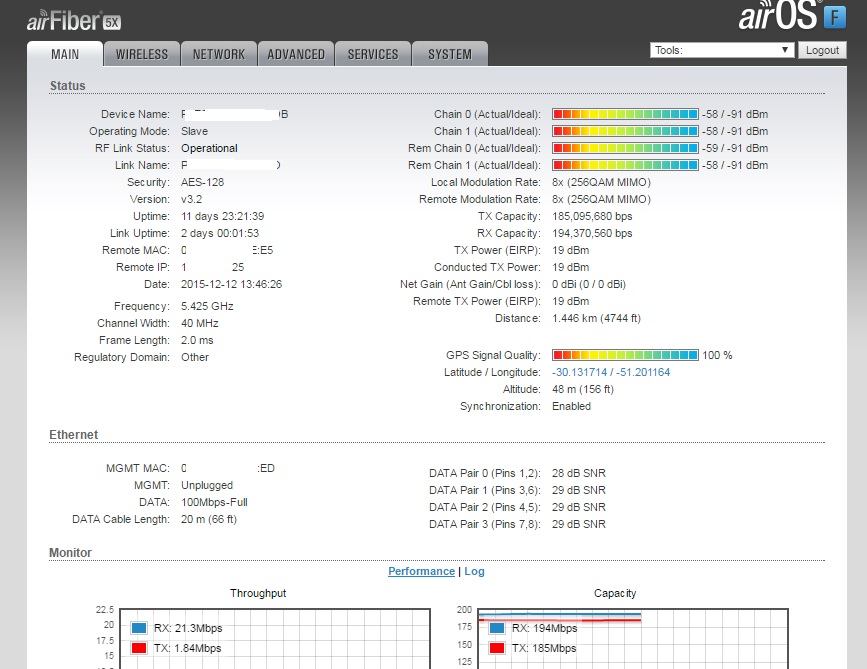Click the Throughput chart title

click(258, 593)
